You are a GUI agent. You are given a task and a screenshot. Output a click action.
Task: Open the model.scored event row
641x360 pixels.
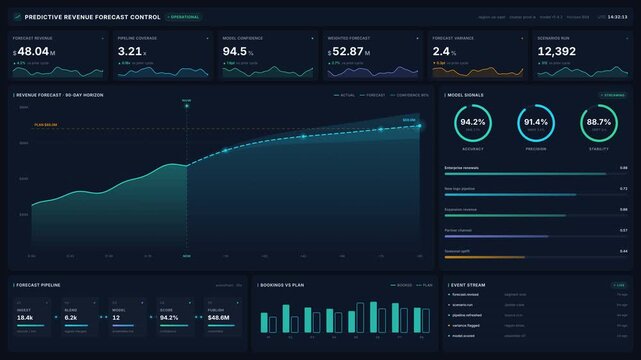click(x=538, y=336)
